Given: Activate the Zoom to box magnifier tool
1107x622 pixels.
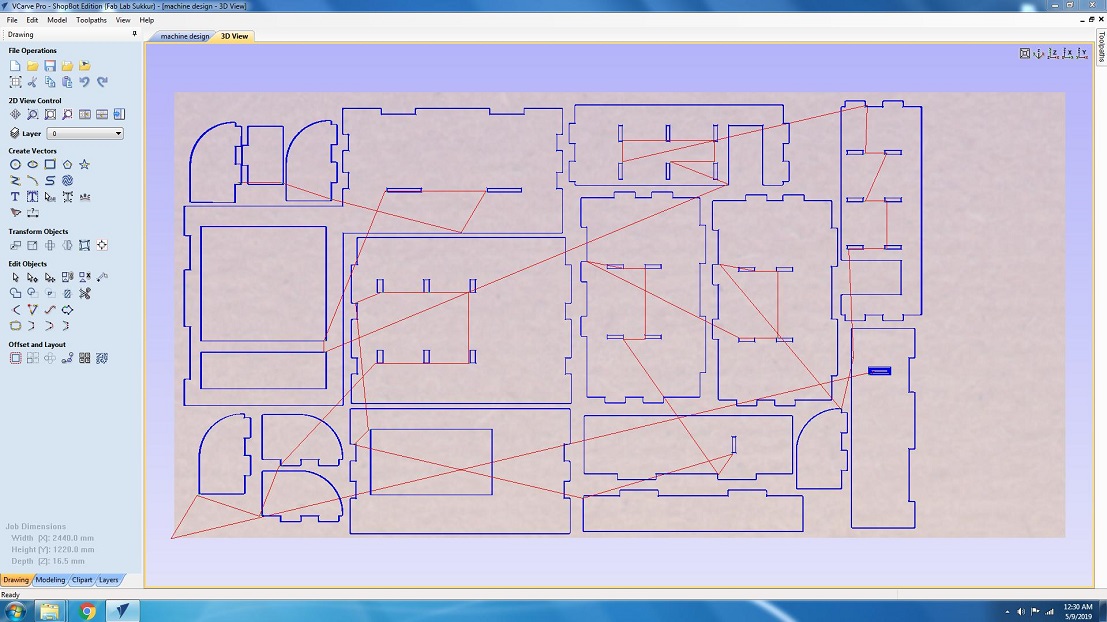Looking at the screenshot, I should click(x=32, y=114).
